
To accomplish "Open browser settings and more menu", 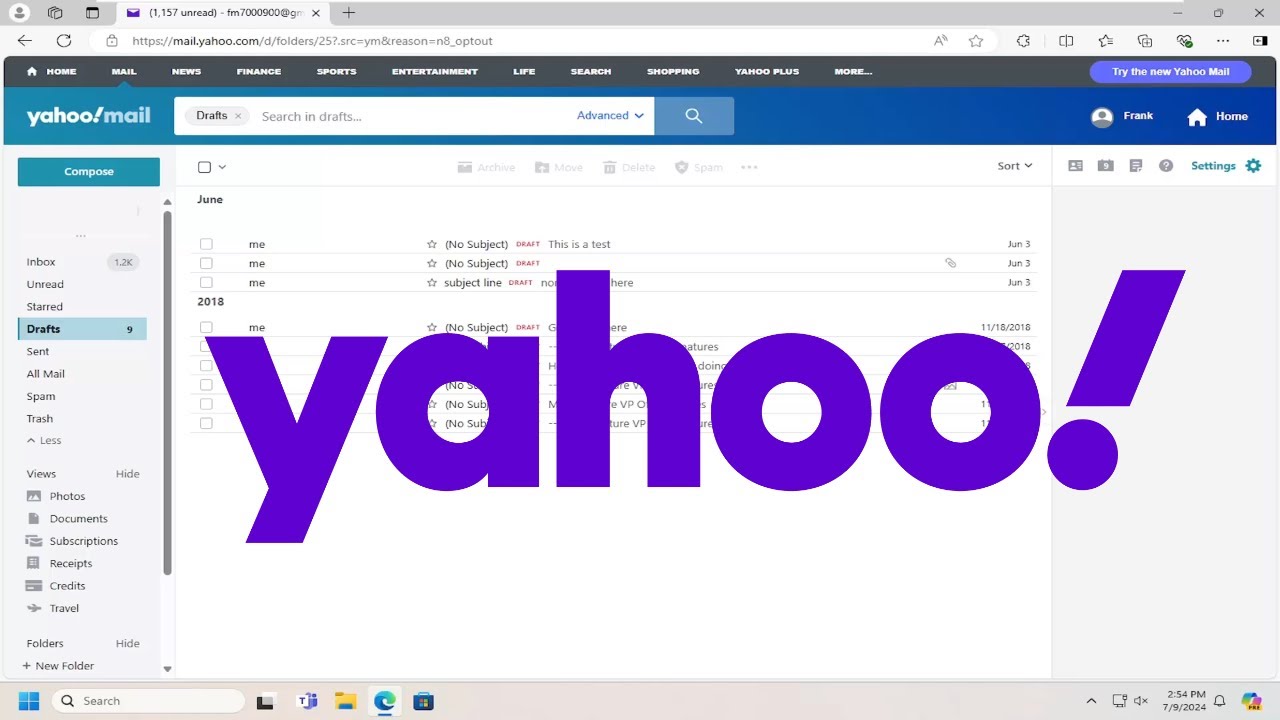I will point(1223,41).
